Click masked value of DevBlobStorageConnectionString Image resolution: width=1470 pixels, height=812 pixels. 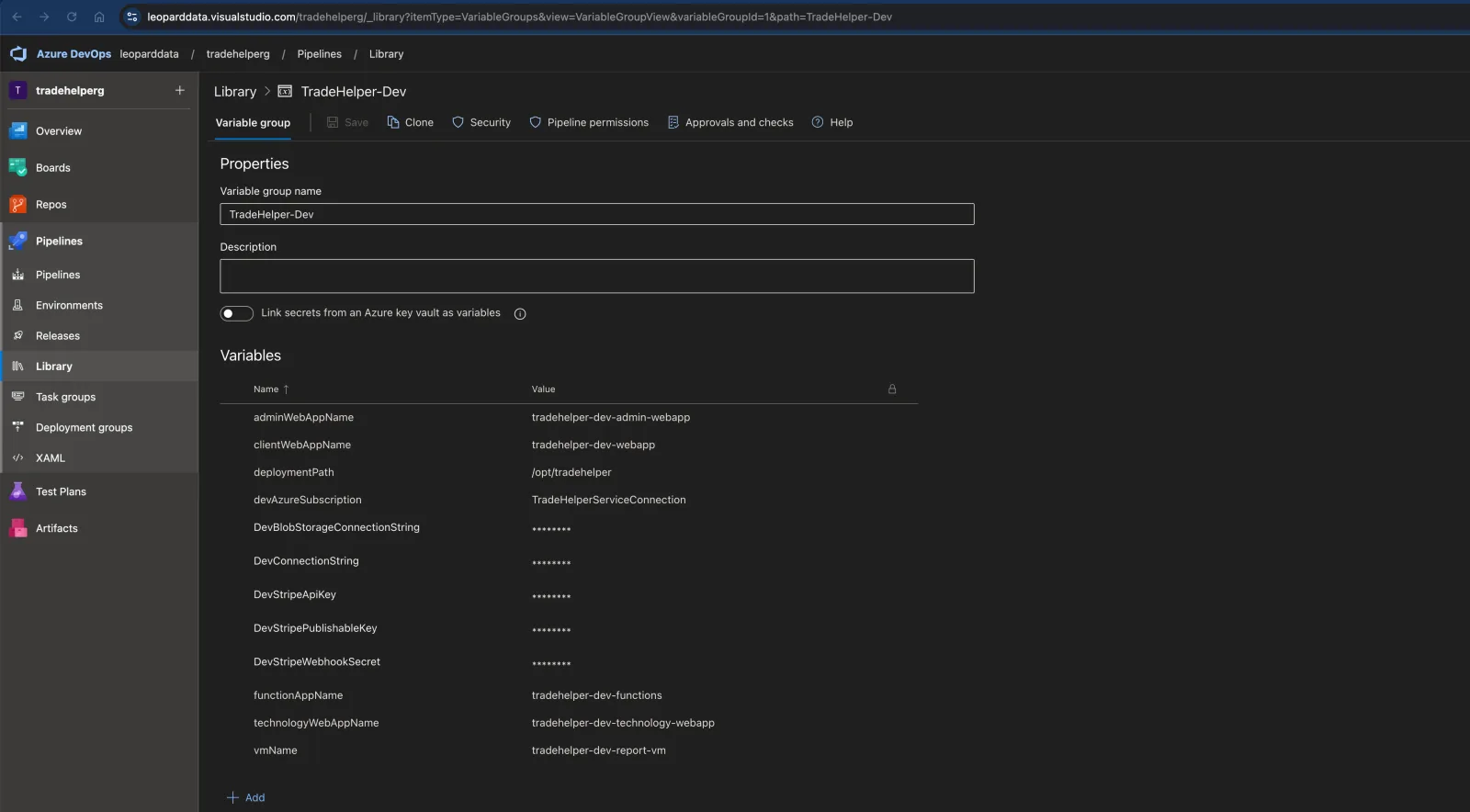pos(551,529)
